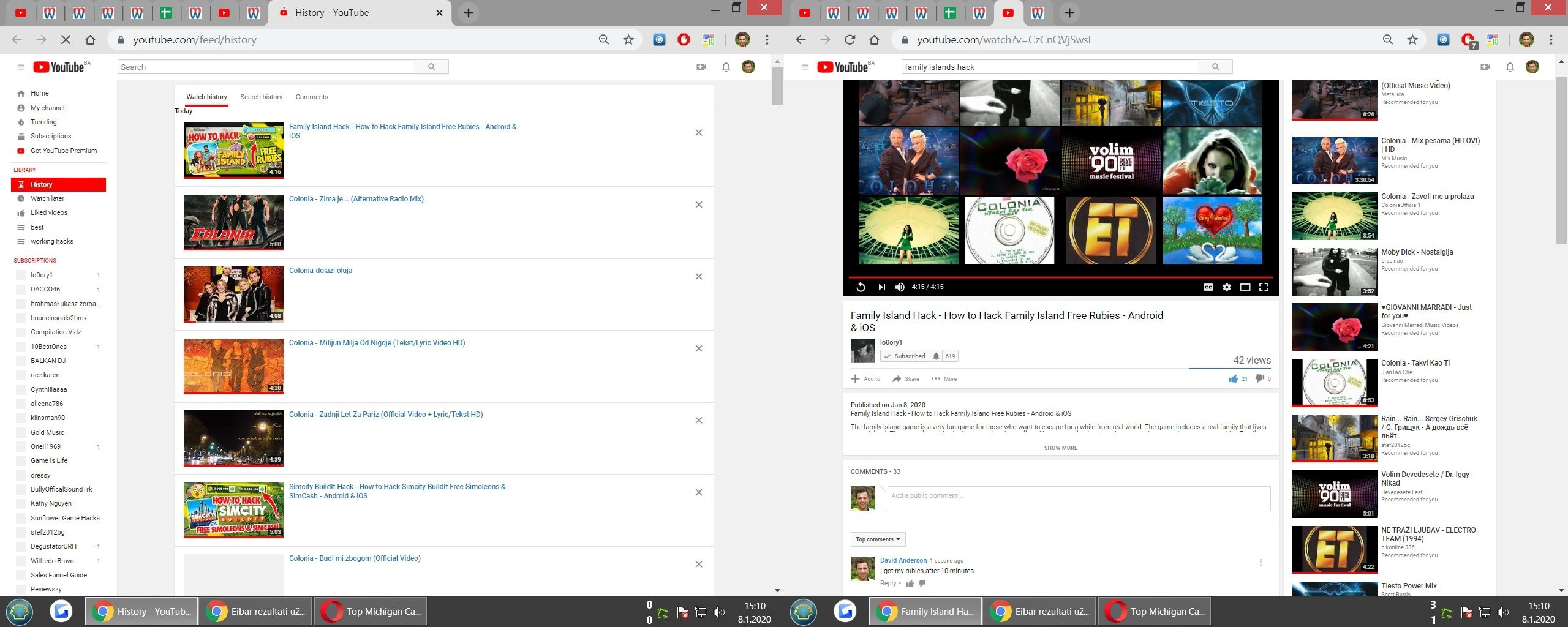
Task: Open the More options under the video
Action: [944, 379]
